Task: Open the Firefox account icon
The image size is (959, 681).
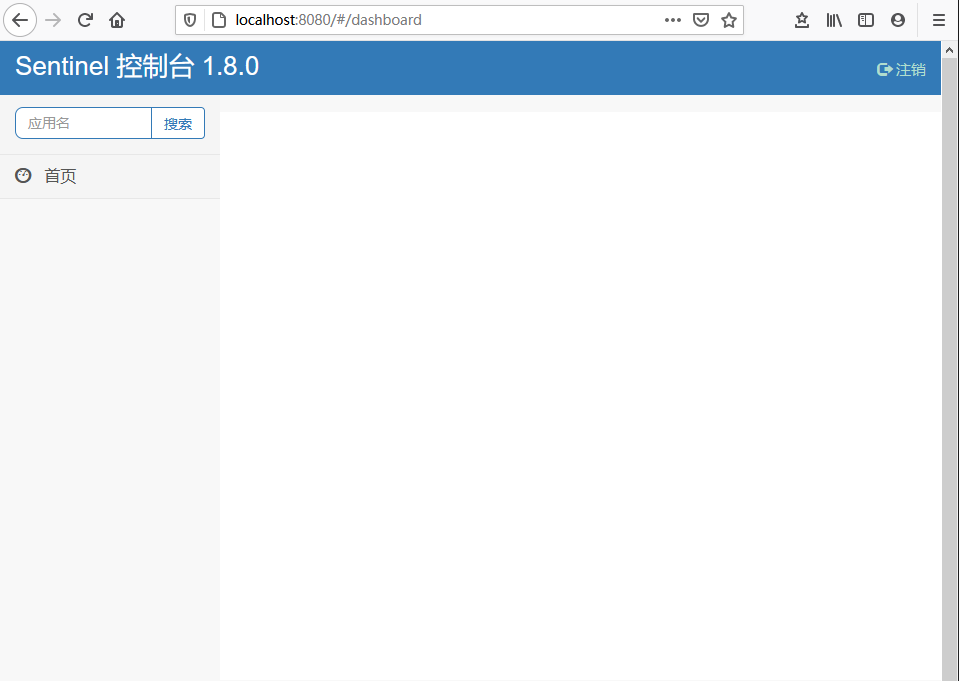Action: click(898, 20)
